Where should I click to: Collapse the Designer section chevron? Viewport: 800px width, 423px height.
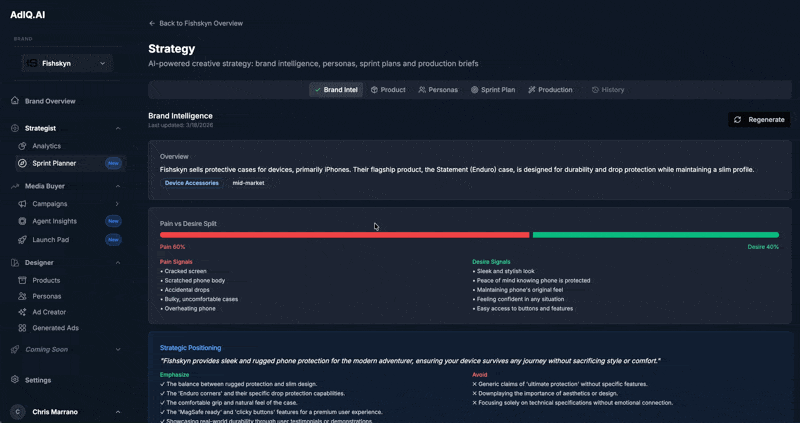pyautogui.click(x=118, y=263)
